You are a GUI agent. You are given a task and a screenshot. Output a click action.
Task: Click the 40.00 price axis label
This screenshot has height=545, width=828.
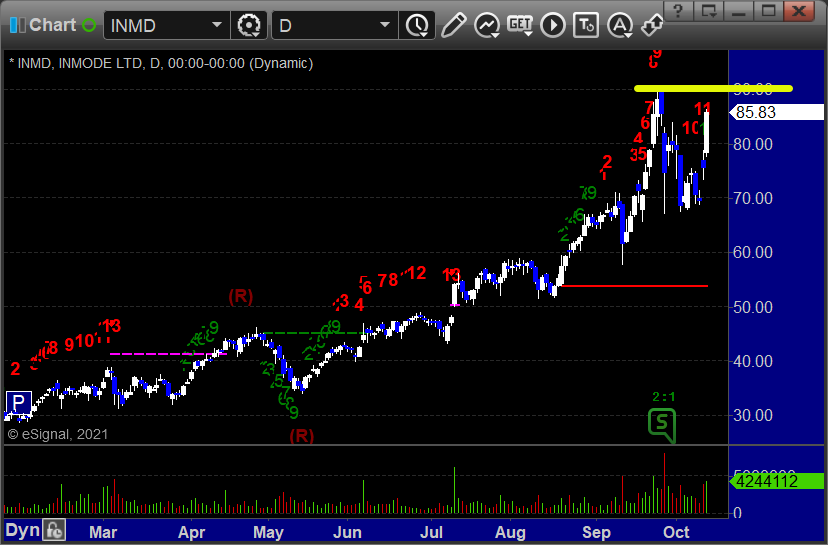click(x=752, y=362)
